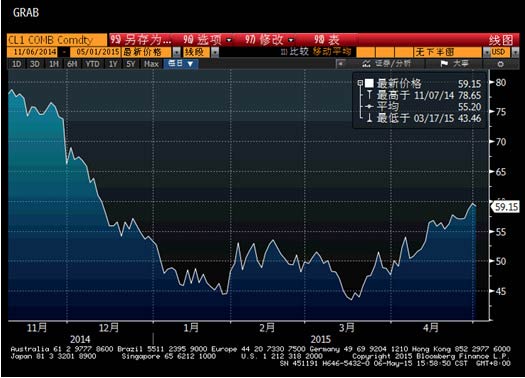Click the 98 表 table button

coord(327,40)
